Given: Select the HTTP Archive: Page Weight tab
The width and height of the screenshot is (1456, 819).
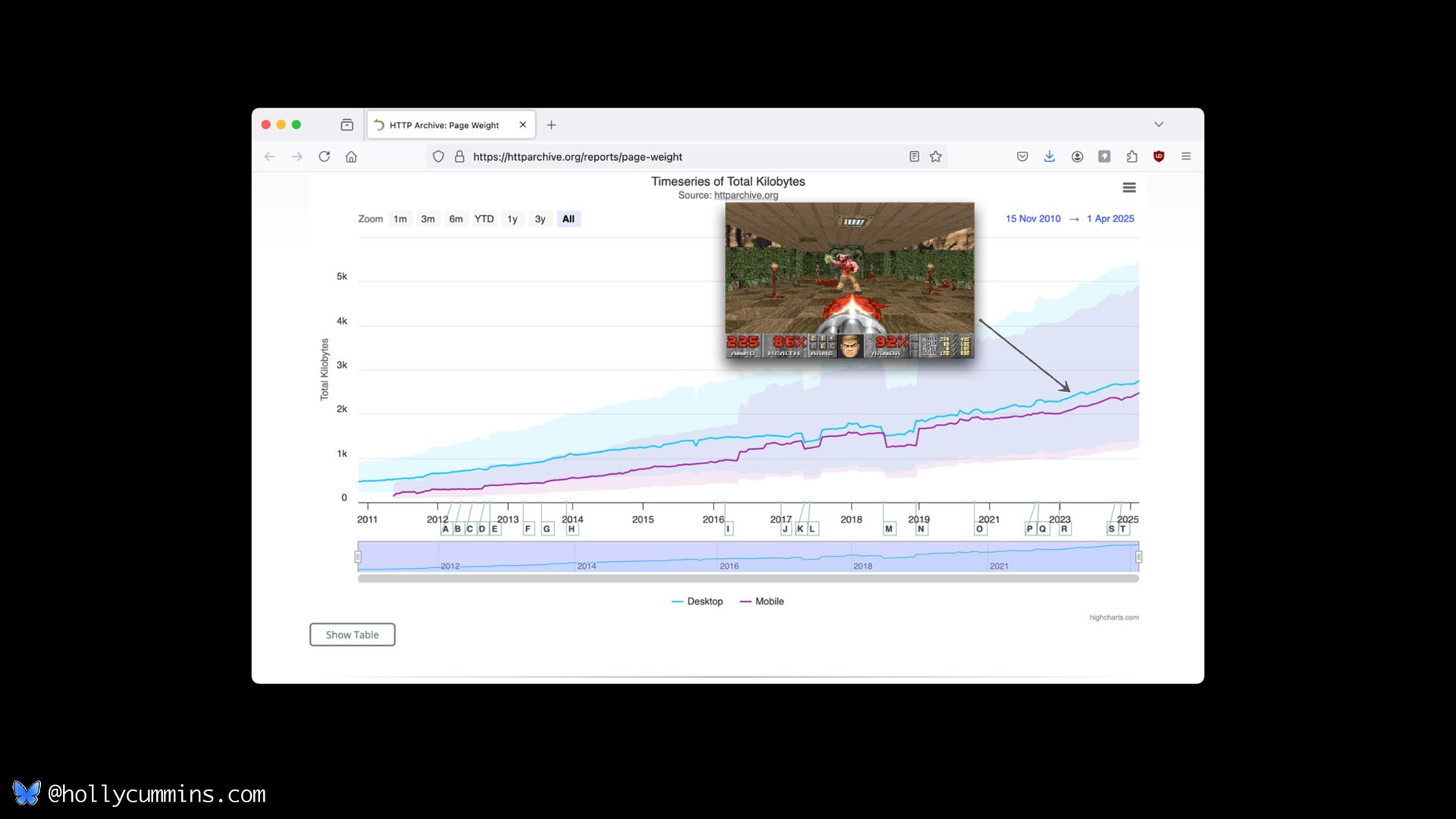Looking at the screenshot, I should [x=444, y=125].
